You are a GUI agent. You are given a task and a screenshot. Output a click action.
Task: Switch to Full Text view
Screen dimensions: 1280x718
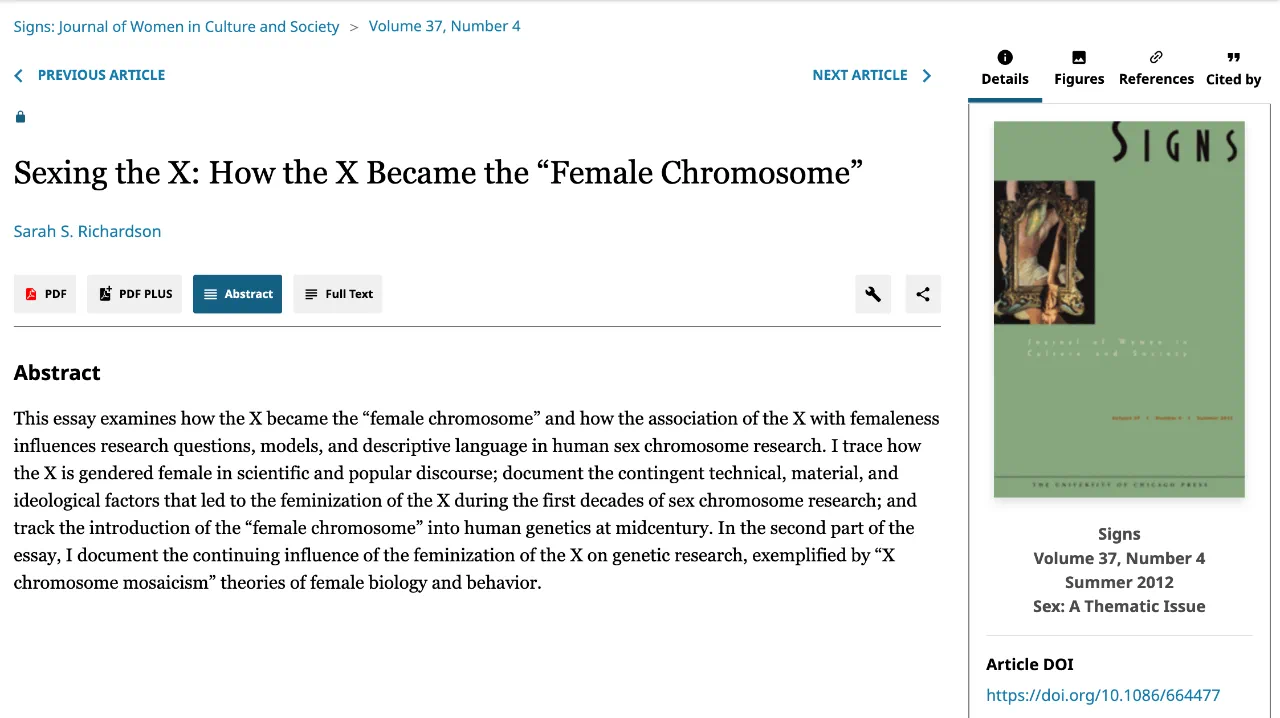point(338,294)
